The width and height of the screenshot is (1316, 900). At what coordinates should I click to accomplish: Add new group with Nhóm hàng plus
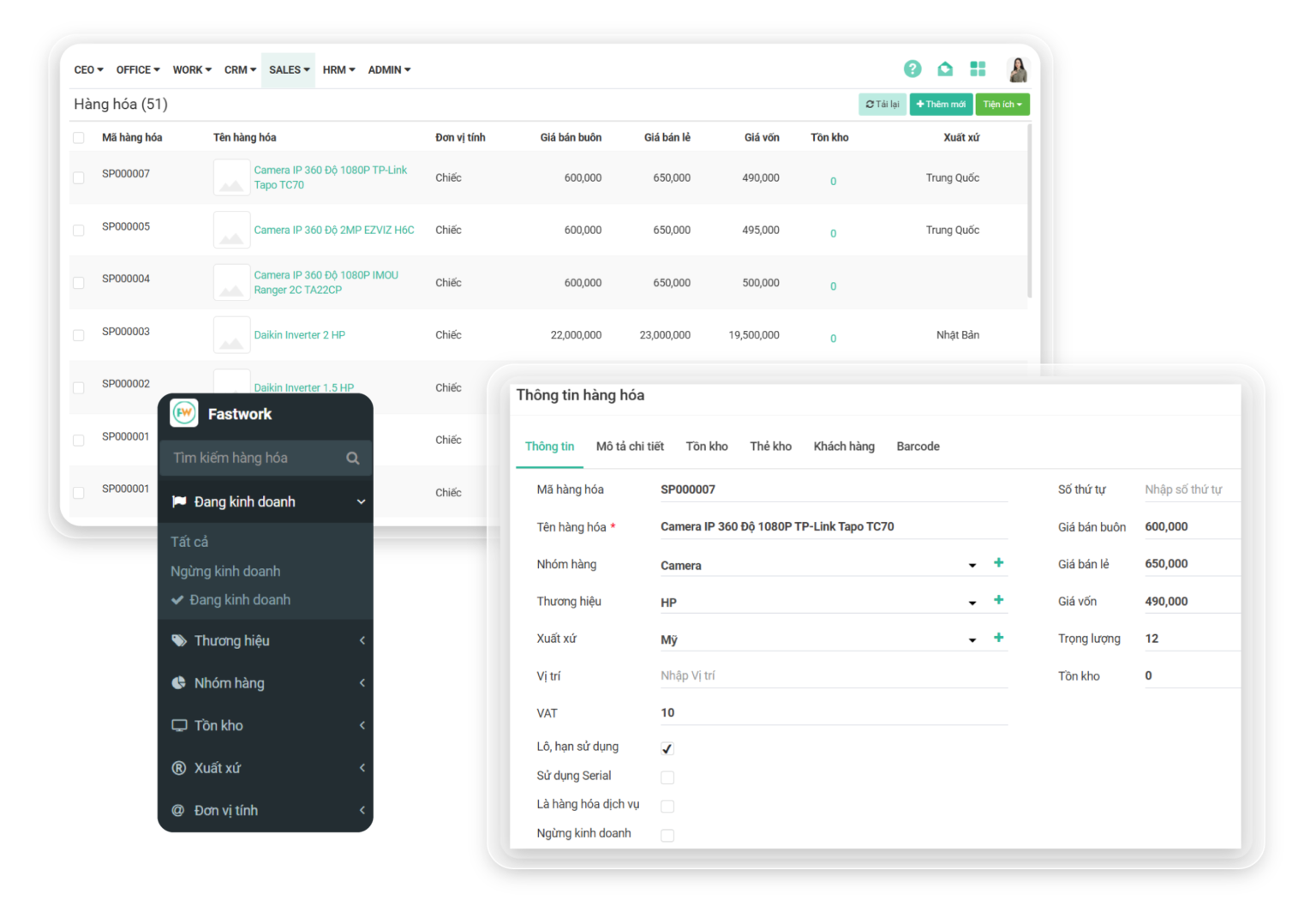tap(998, 563)
